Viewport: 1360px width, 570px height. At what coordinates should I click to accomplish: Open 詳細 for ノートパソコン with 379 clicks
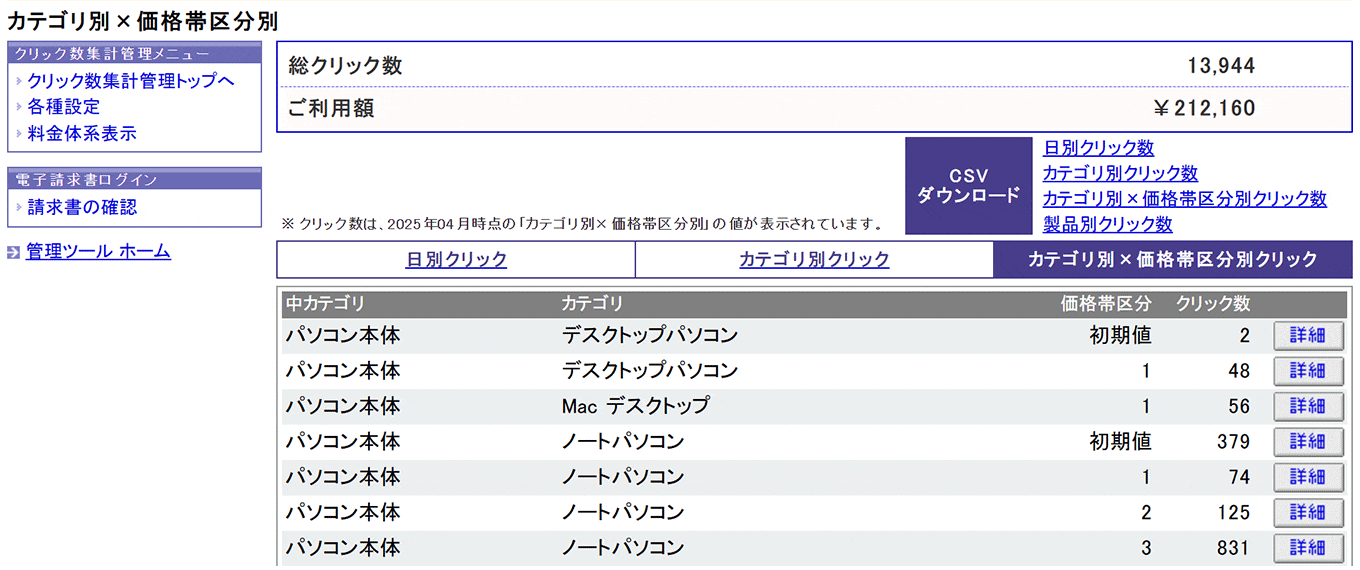click(x=1308, y=442)
